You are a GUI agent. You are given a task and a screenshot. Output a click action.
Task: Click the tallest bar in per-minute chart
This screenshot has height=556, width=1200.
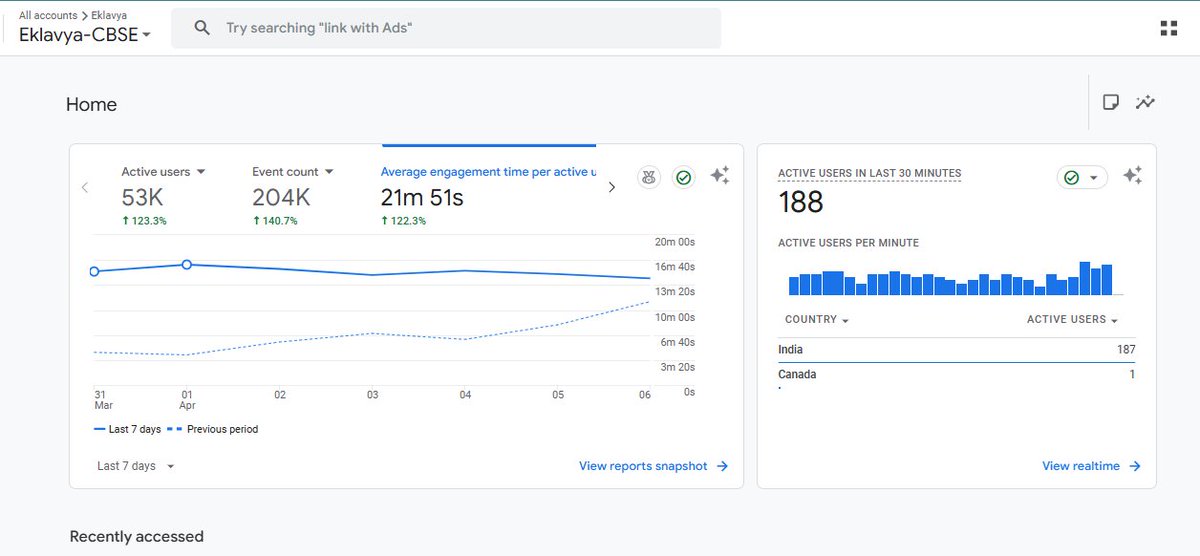tap(1085, 278)
